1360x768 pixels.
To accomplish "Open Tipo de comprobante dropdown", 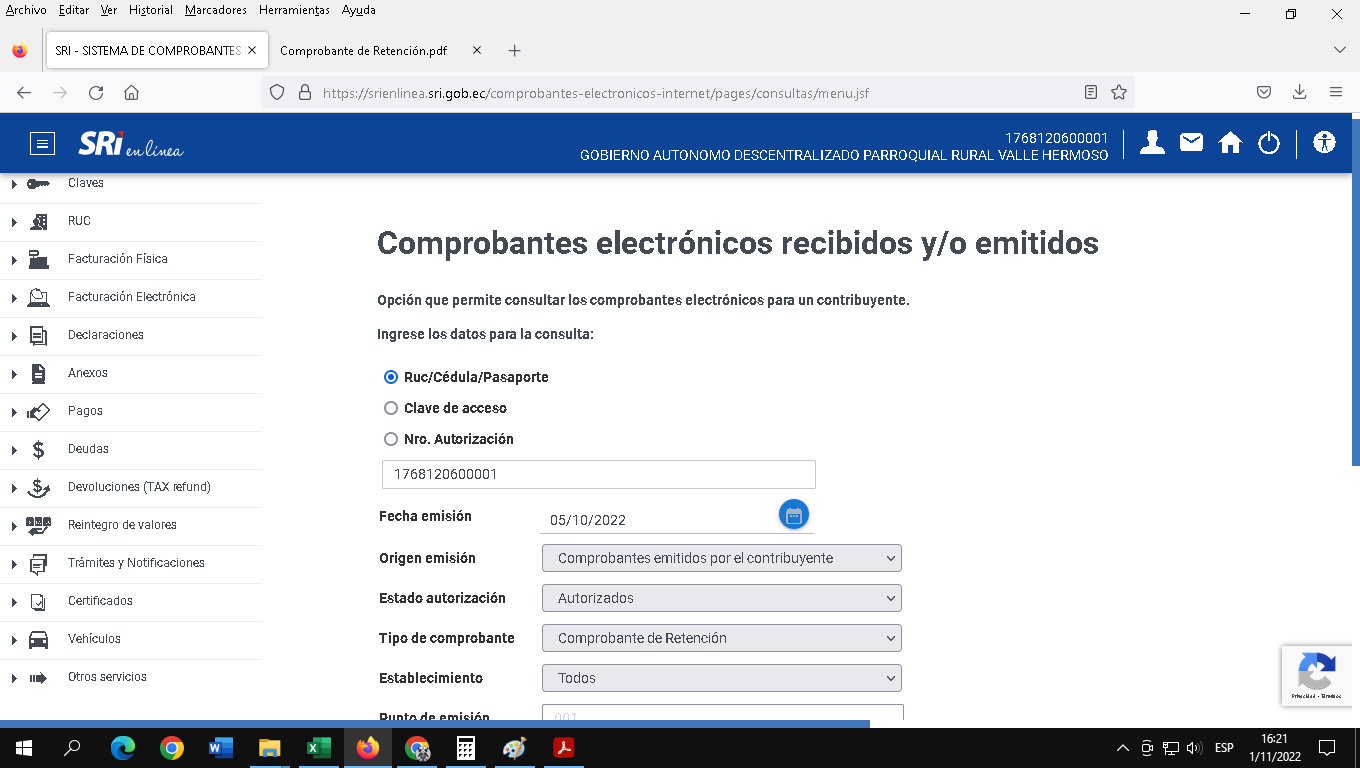I will pyautogui.click(x=721, y=638).
